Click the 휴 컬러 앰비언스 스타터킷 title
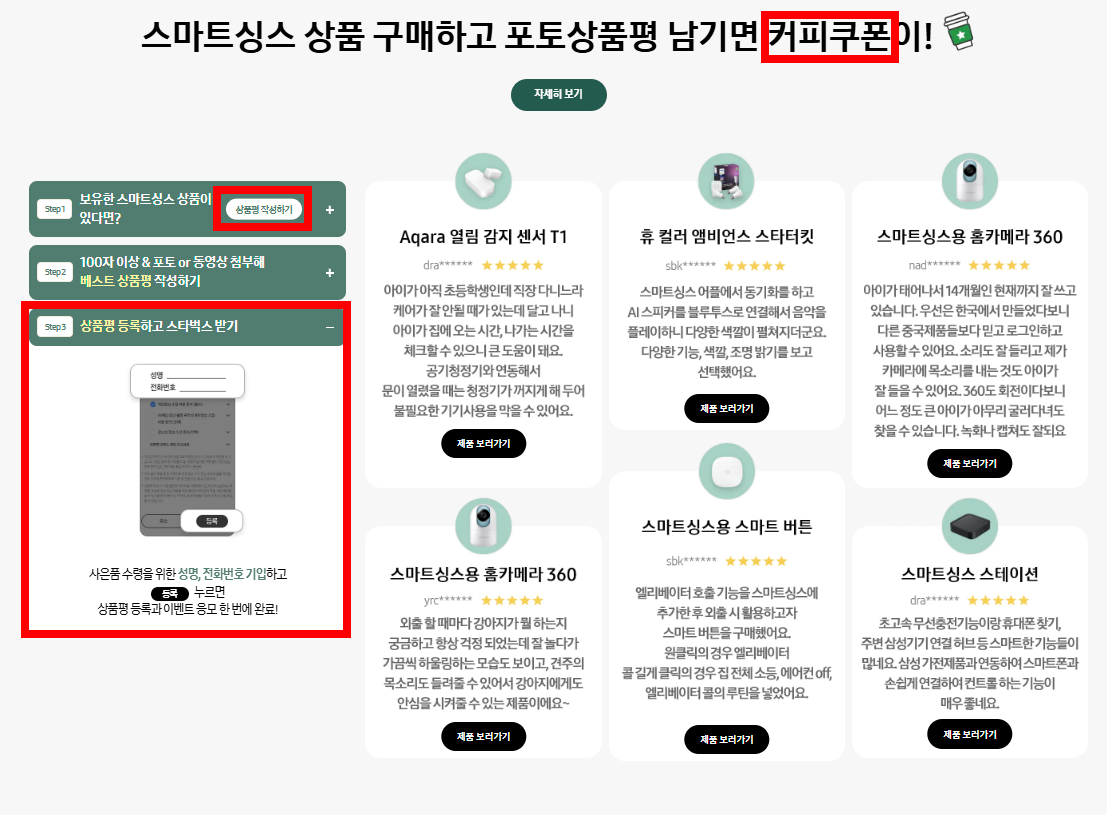This screenshot has height=815, width=1107. (726, 236)
